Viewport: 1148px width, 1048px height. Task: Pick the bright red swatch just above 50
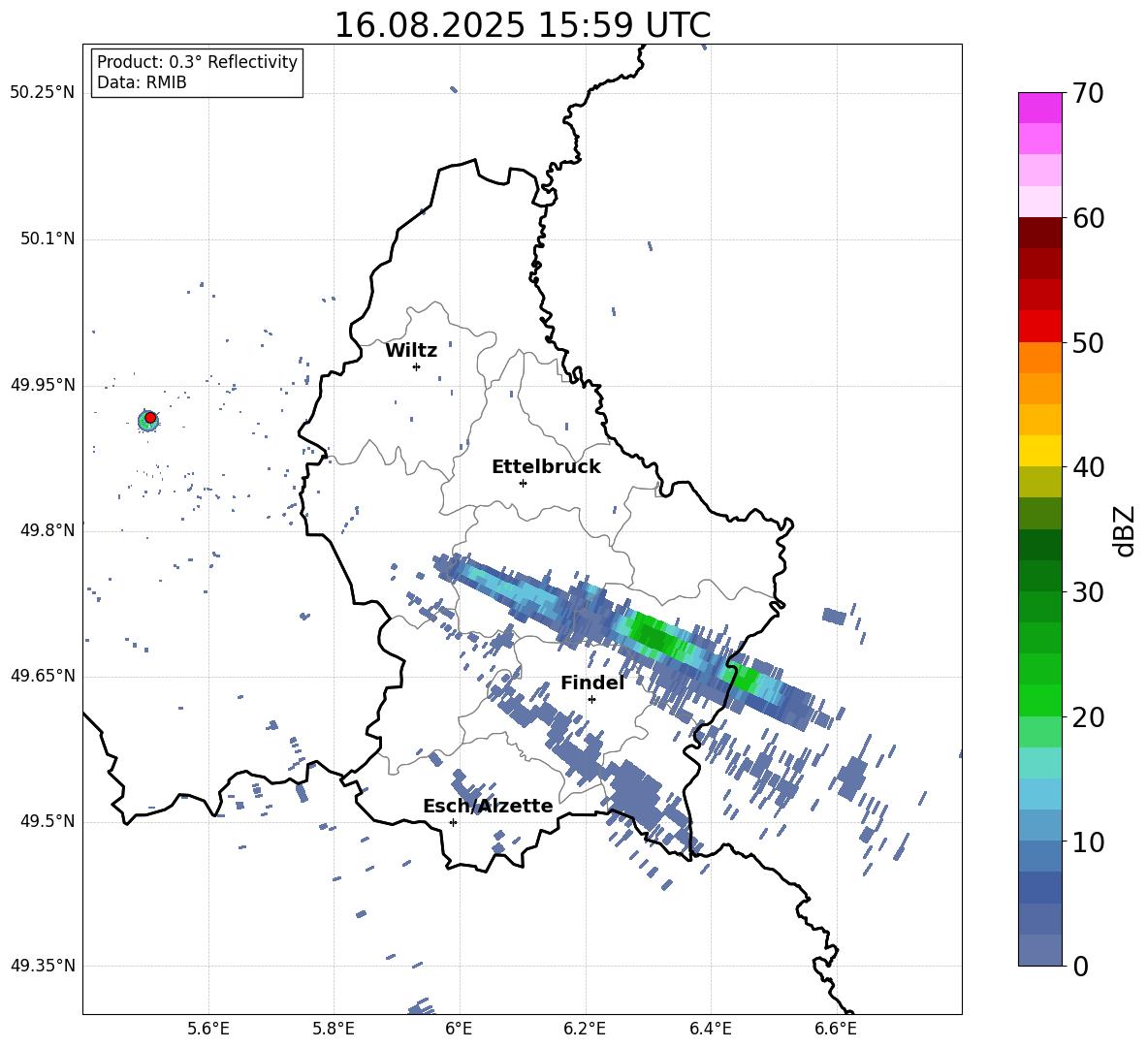click(1040, 327)
